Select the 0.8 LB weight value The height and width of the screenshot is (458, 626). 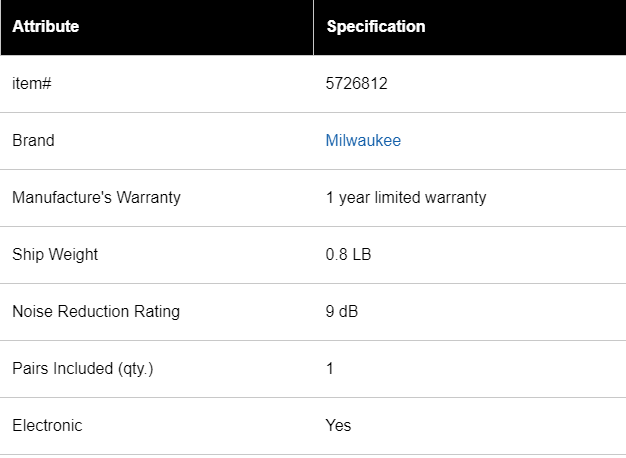click(348, 255)
